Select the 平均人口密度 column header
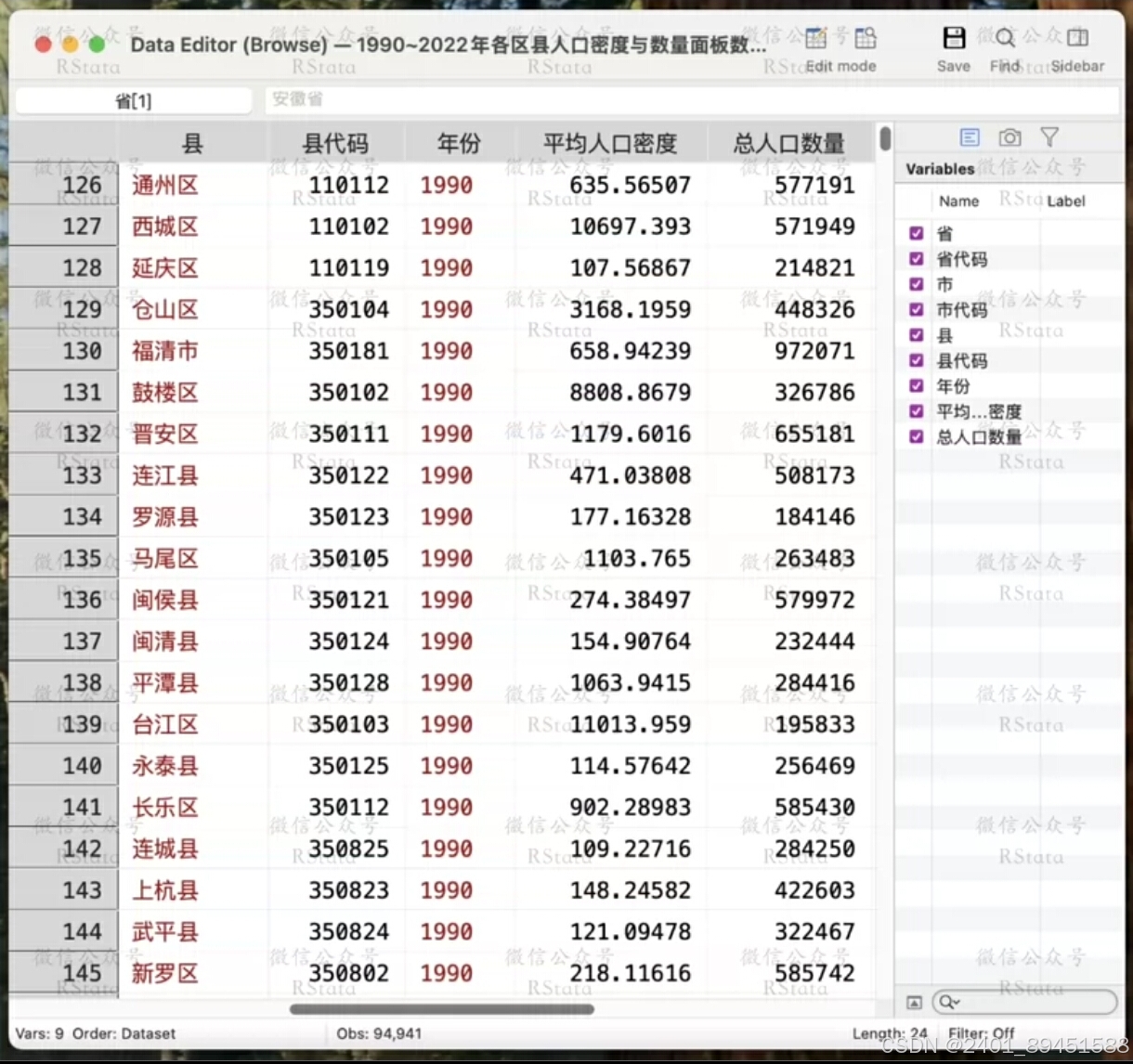The width and height of the screenshot is (1133, 1064). pyautogui.click(x=610, y=143)
